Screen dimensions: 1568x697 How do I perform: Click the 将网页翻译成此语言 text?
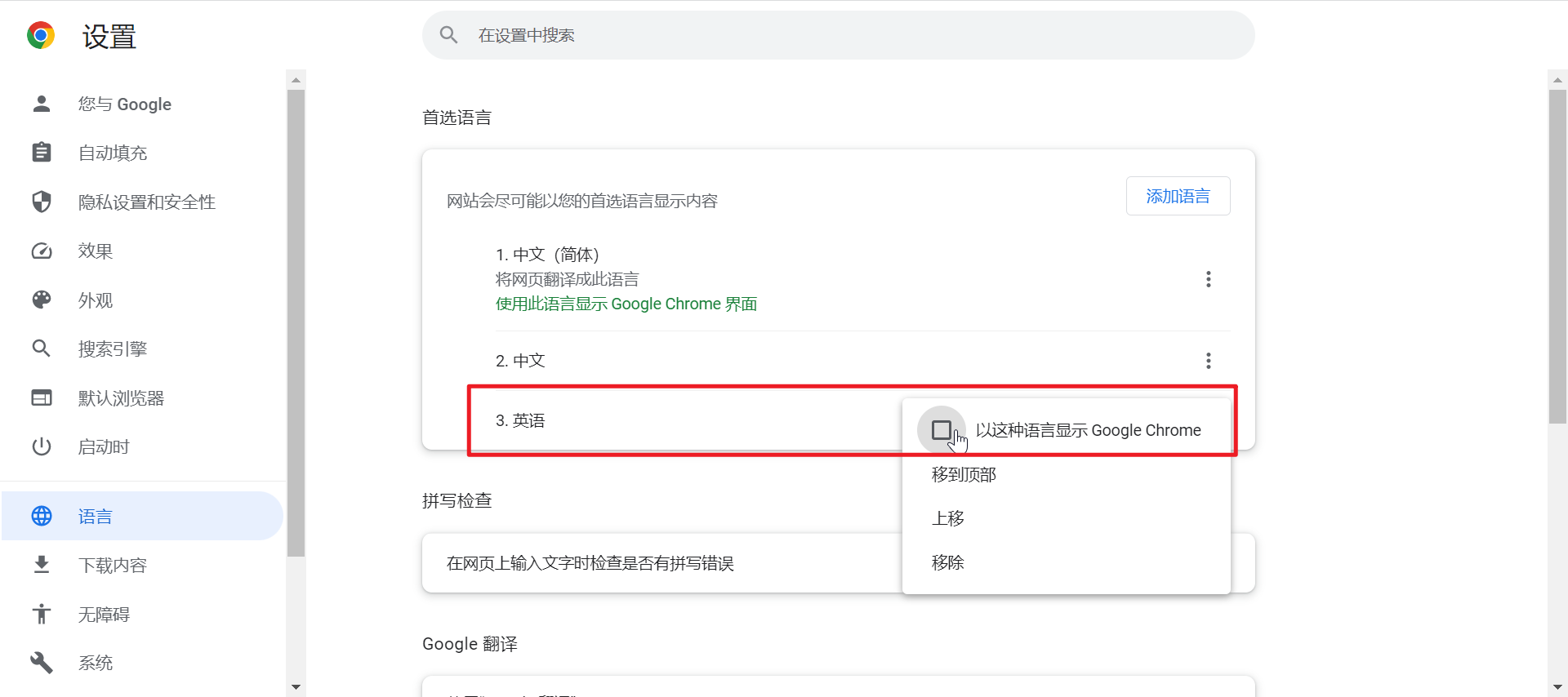[567, 279]
